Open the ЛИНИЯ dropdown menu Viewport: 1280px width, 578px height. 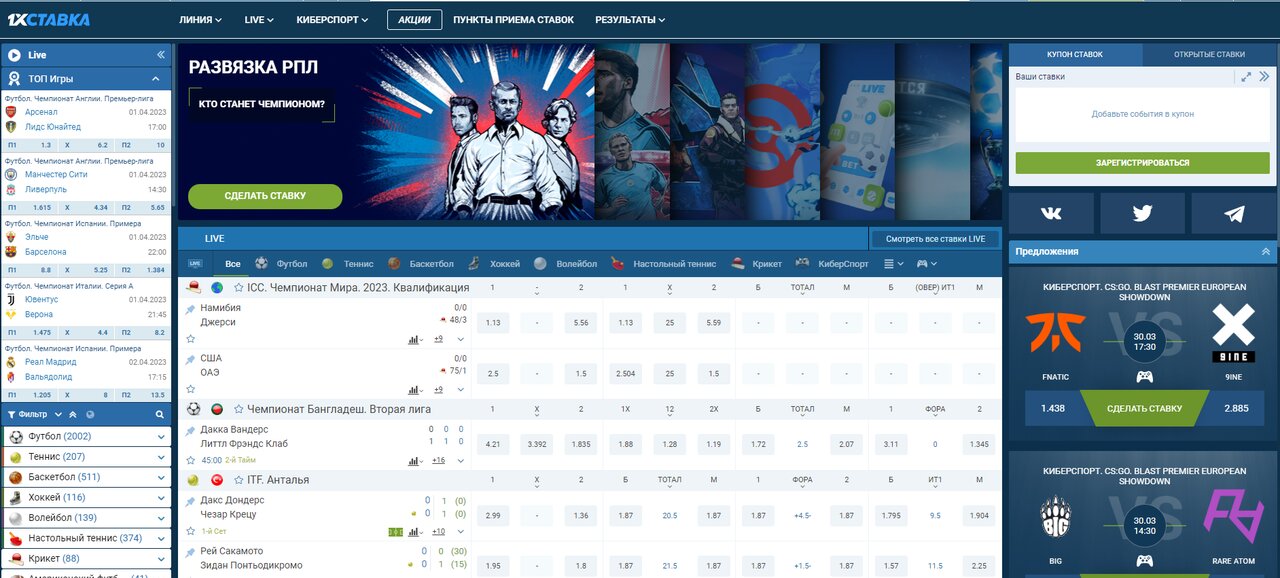(200, 20)
